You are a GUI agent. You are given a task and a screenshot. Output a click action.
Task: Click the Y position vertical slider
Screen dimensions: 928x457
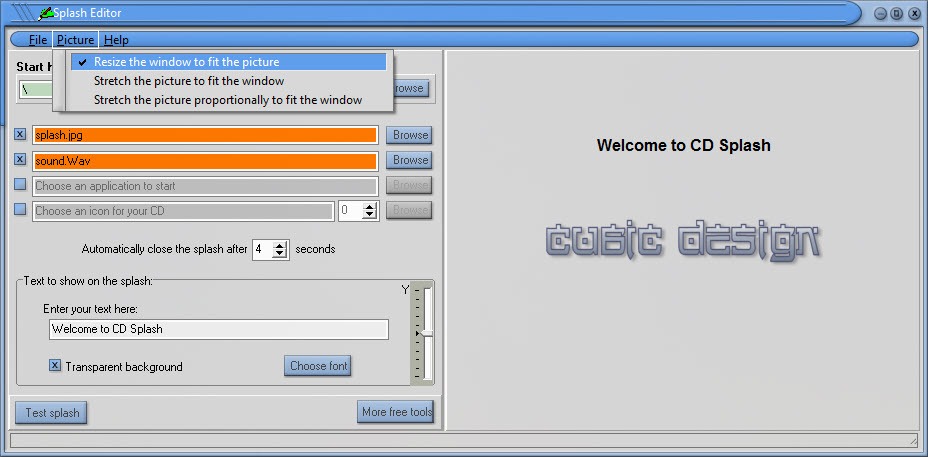426,333
